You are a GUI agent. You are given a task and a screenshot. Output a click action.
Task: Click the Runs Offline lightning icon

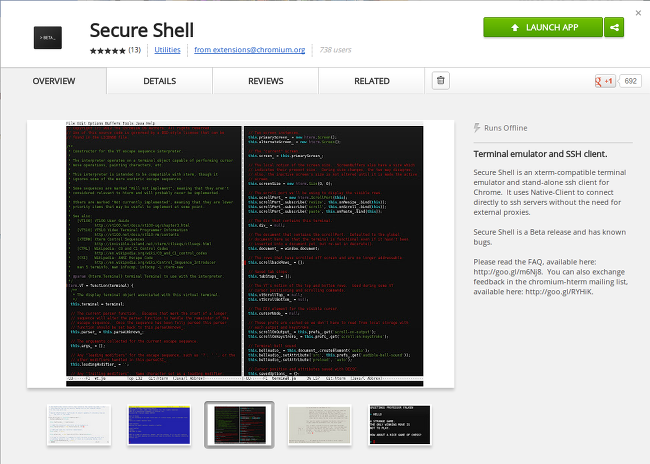[477, 128]
